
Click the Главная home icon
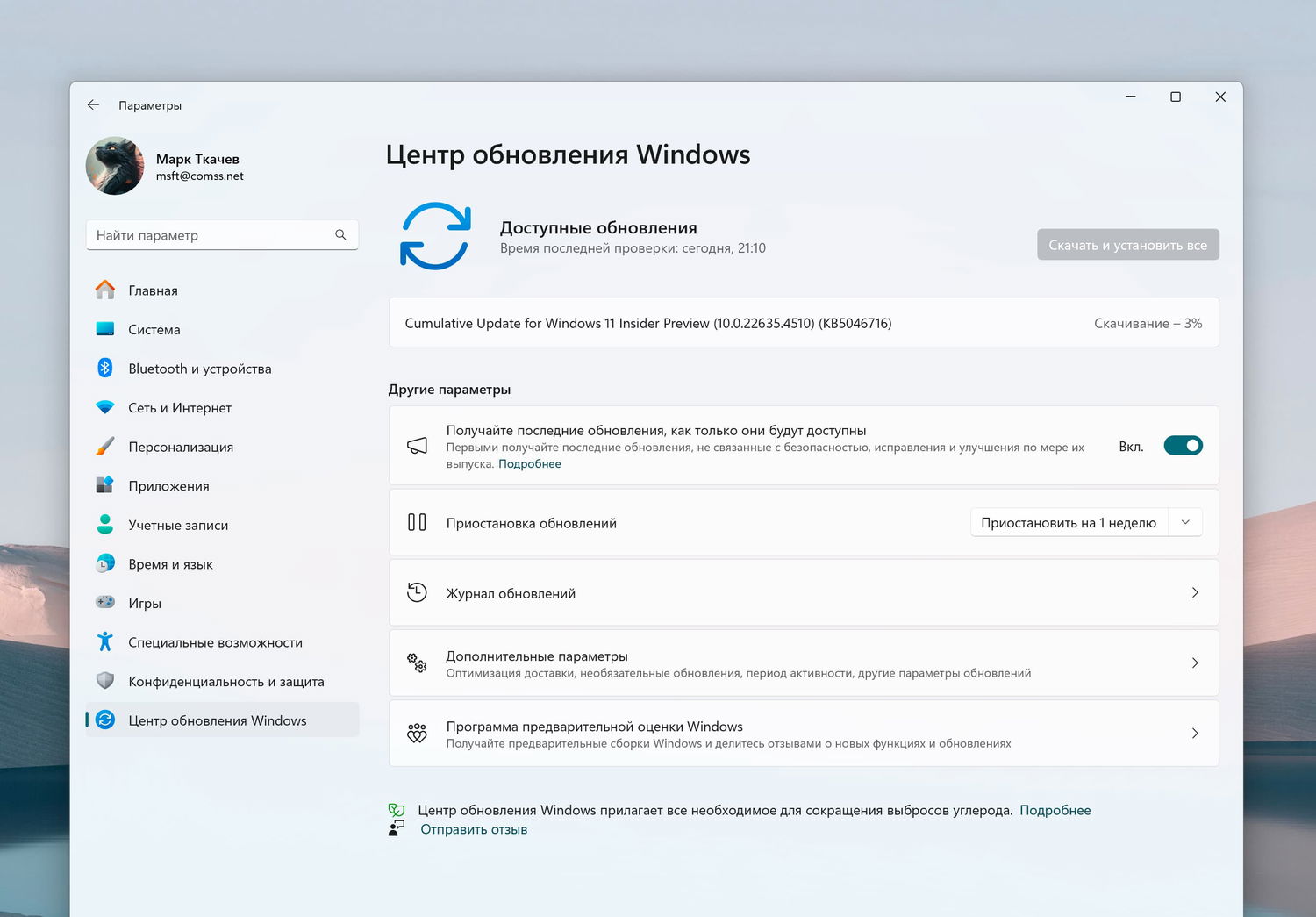pos(105,290)
